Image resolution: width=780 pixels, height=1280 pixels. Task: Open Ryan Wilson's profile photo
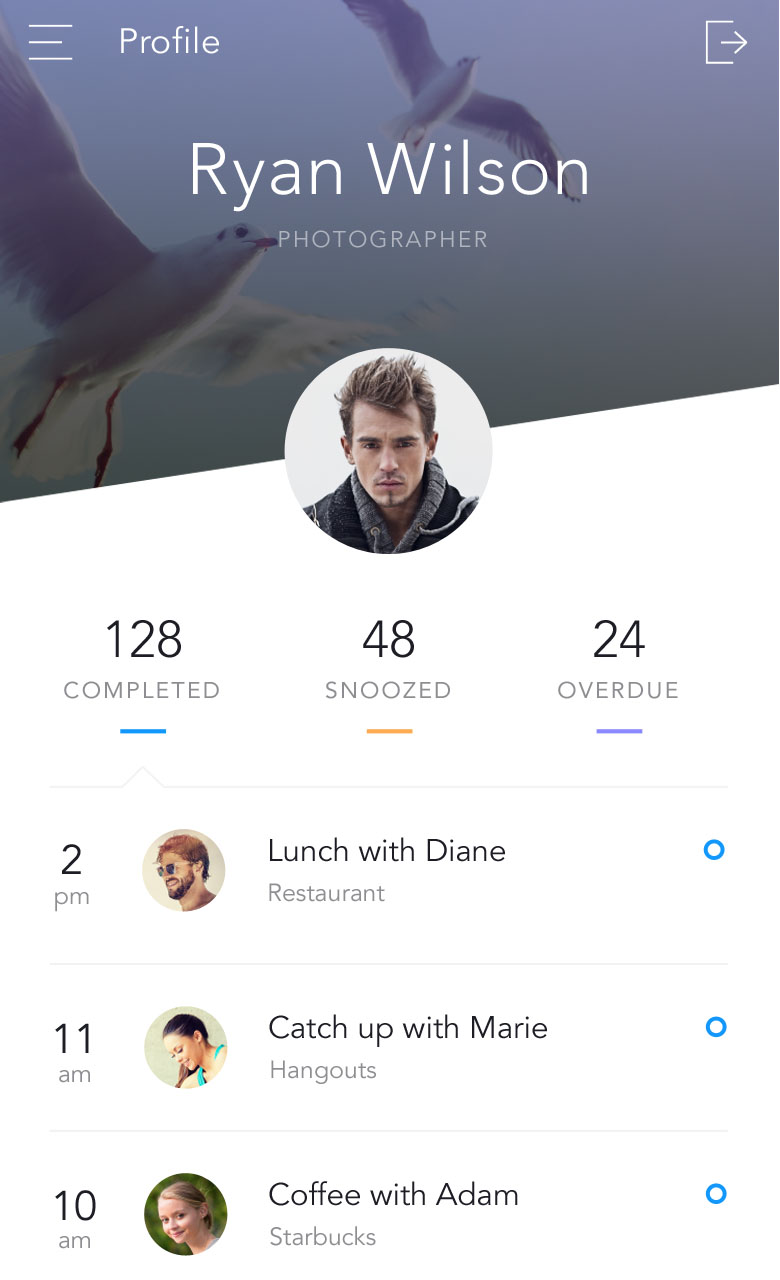[388, 451]
